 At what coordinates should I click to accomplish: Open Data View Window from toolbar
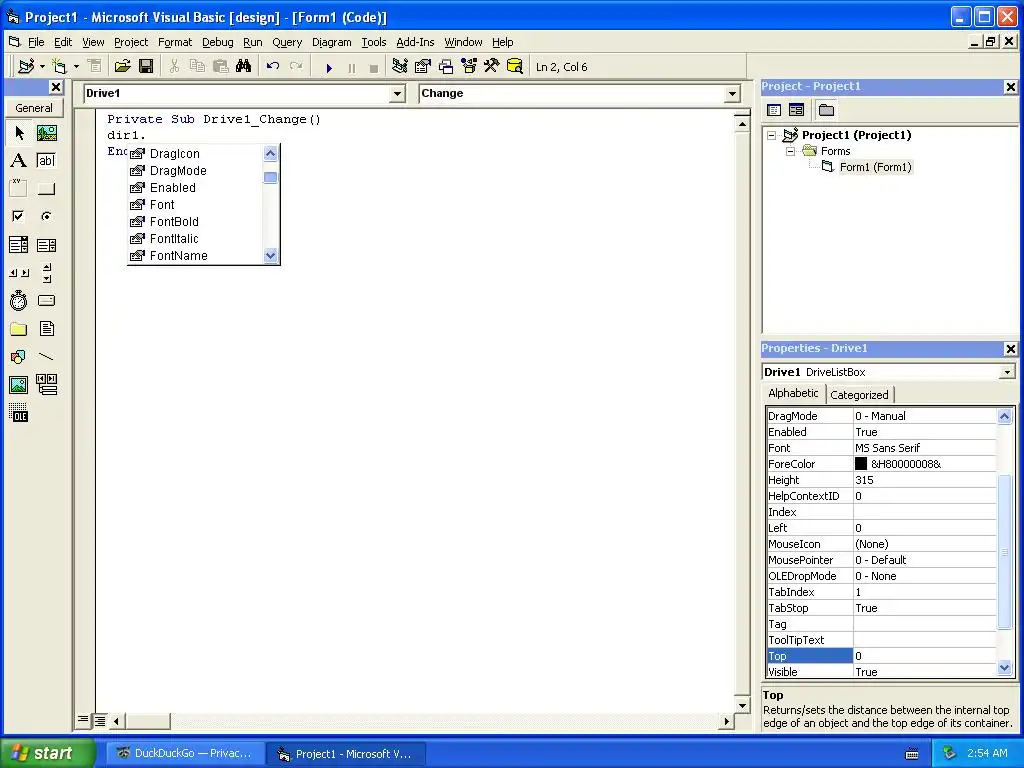[x=515, y=67]
